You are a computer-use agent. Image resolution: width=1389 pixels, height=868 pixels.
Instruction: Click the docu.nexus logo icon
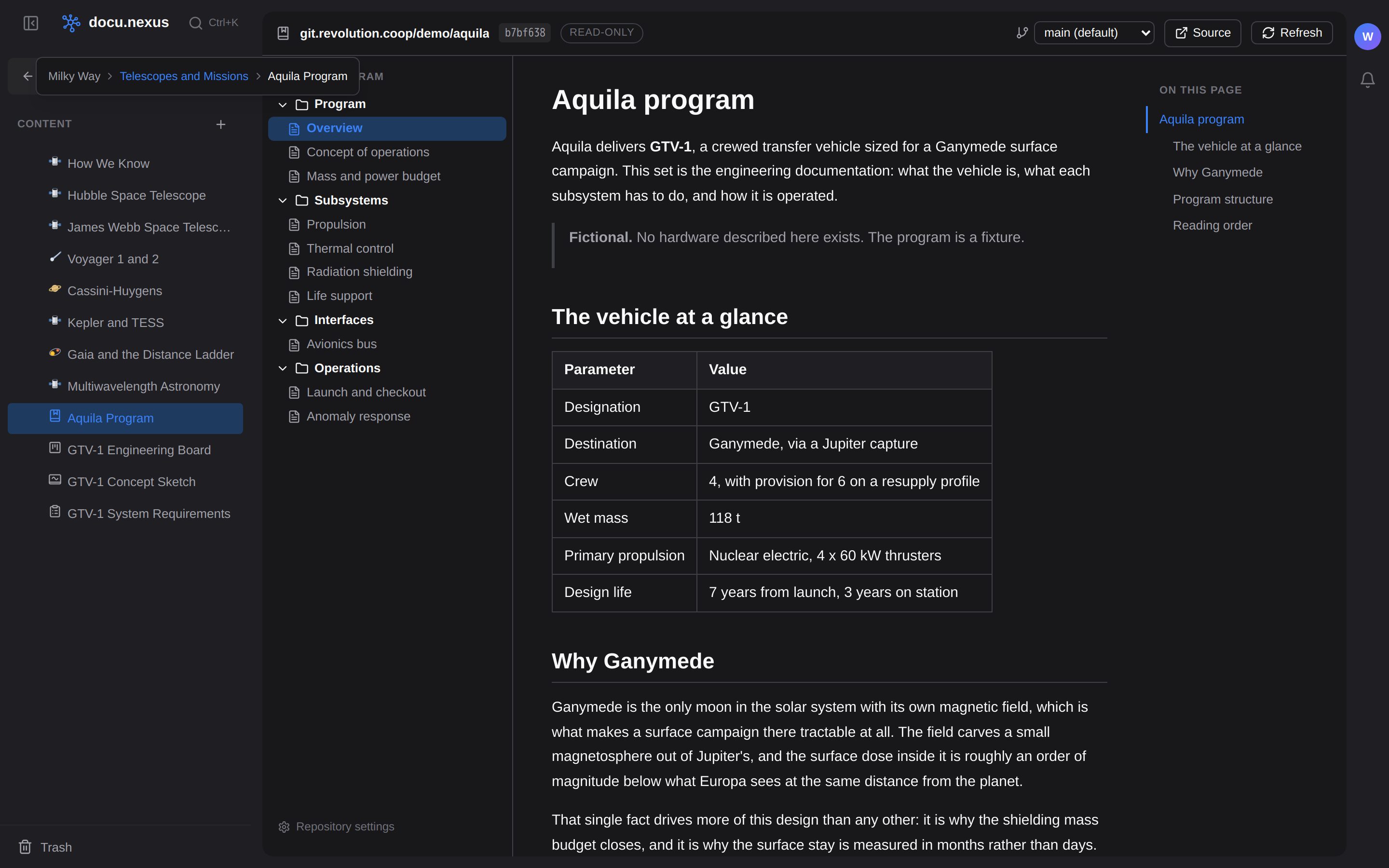[x=71, y=23]
